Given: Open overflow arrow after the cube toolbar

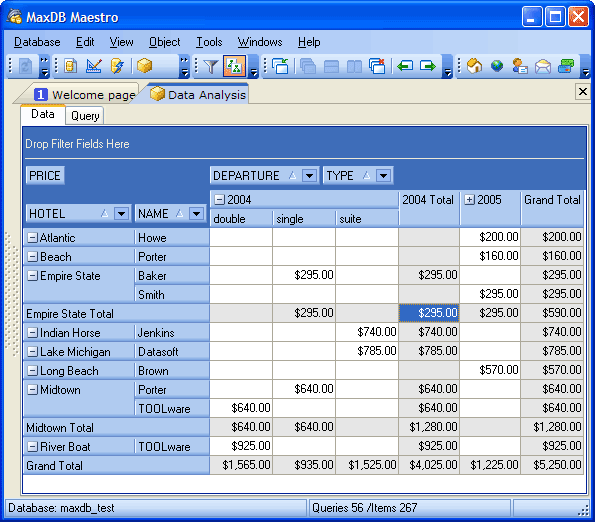Looking at the screenshot, I should coord(184,66).
